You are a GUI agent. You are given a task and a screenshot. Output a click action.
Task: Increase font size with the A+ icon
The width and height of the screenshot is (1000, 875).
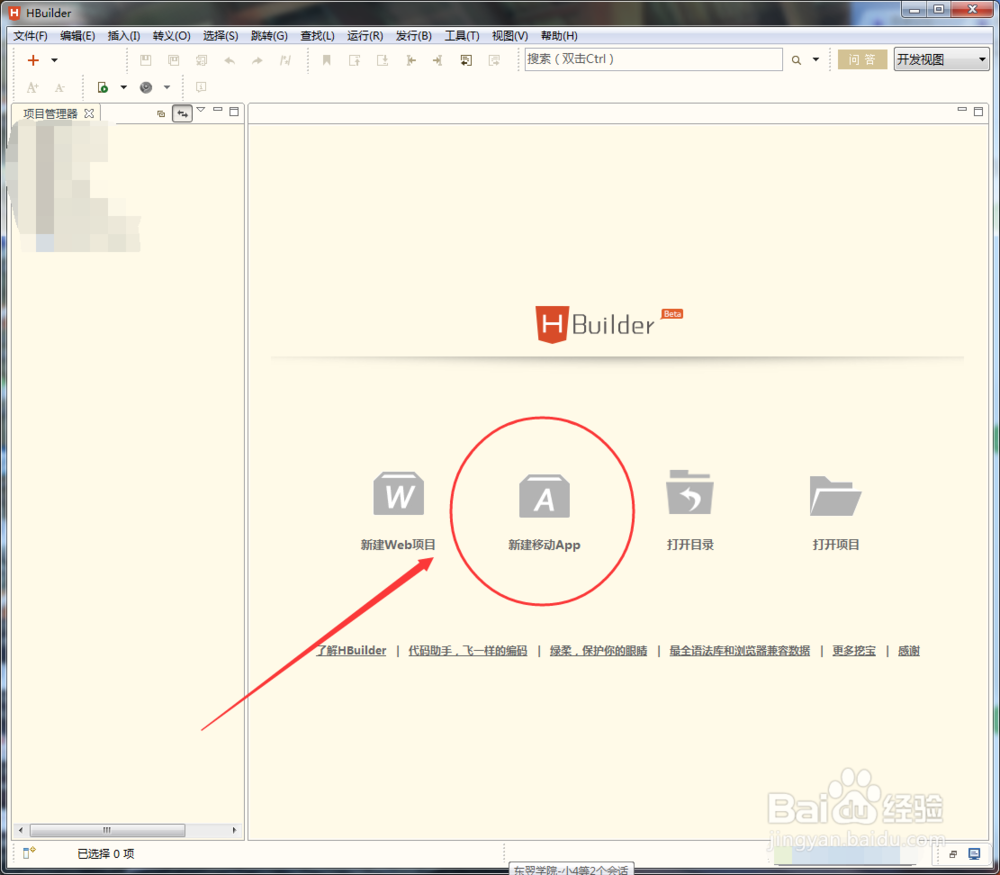click(x=33, y=87)
